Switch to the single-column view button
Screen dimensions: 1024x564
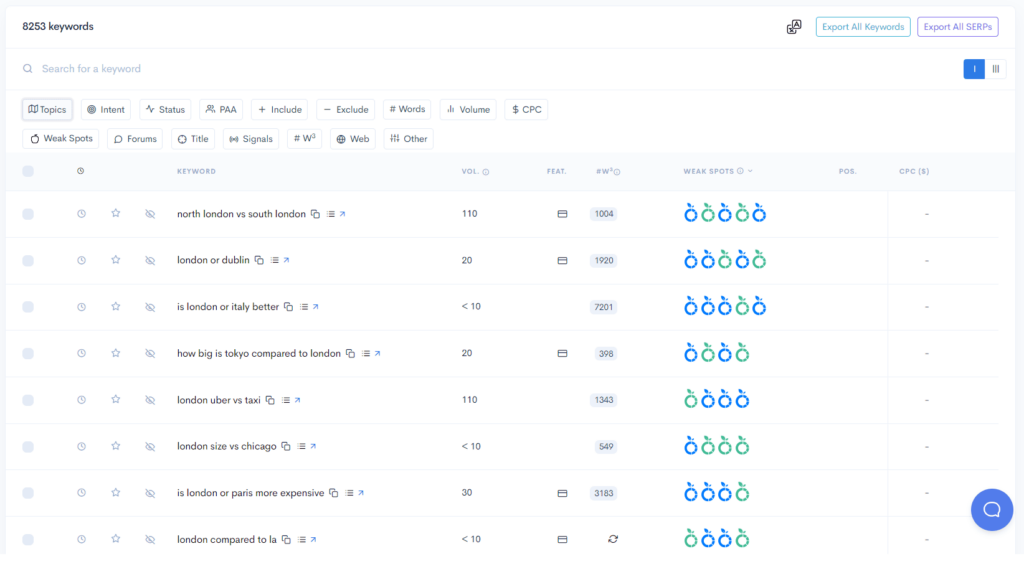click(x=974, y=69)
